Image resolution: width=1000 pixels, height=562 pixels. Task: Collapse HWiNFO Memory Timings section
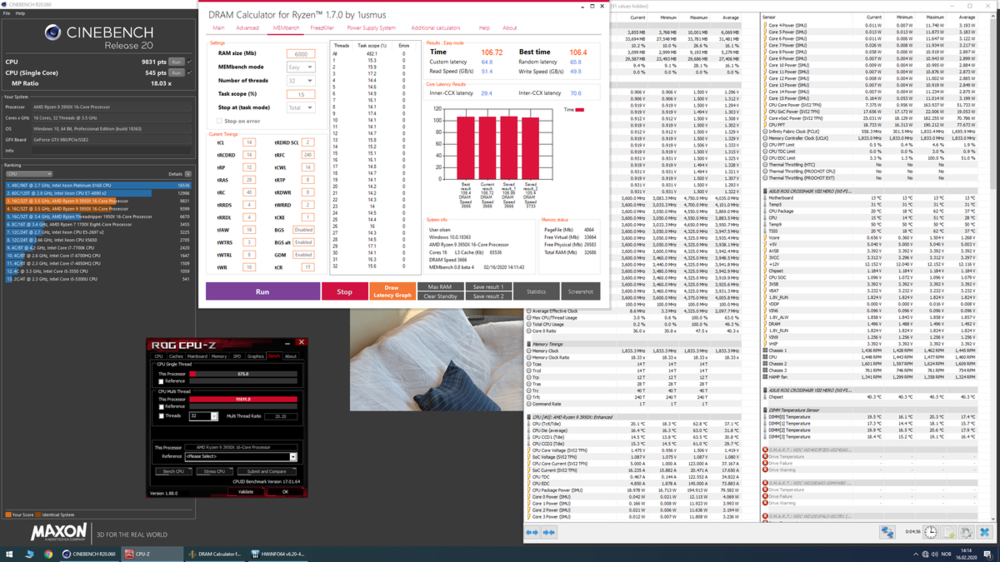click(x=529, y=344)
